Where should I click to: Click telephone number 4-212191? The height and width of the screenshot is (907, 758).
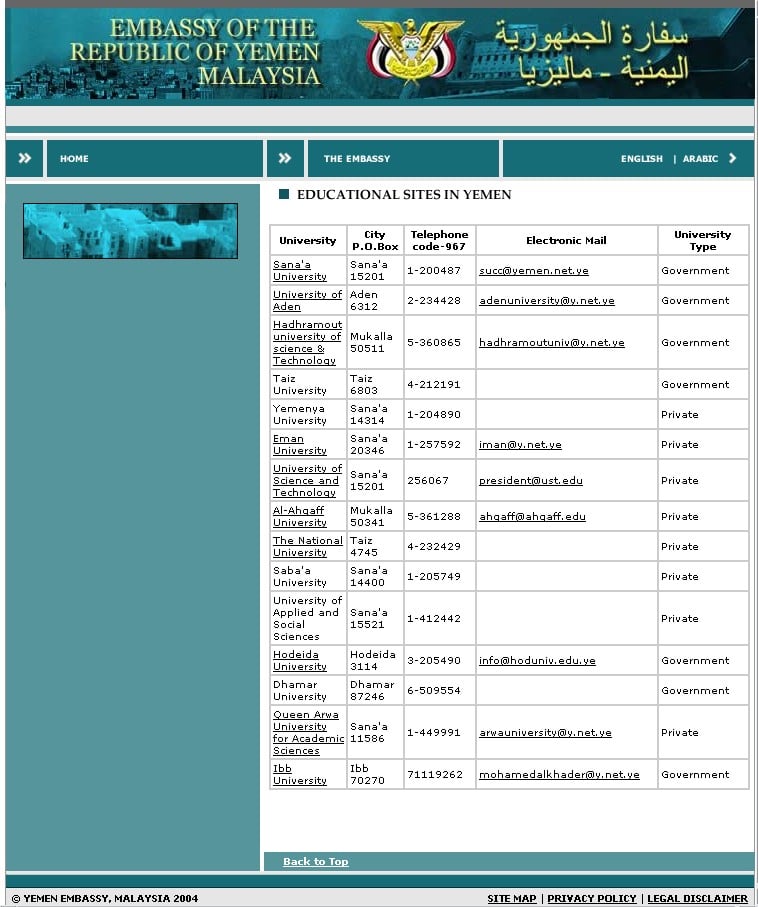[x=433, y=385]
